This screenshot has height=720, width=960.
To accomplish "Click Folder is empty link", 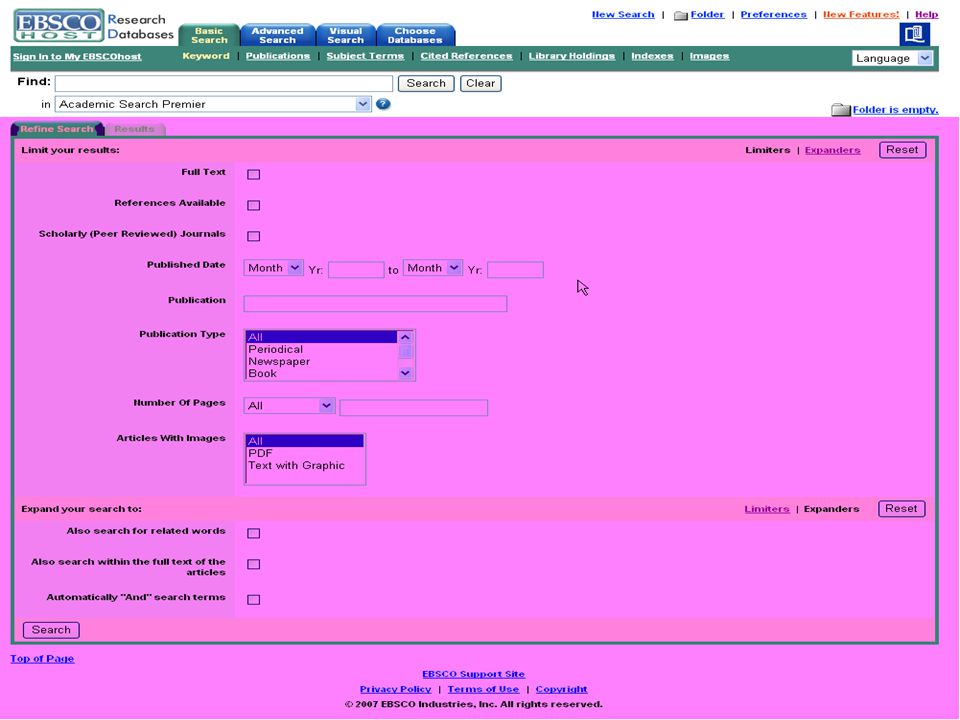I will tap(895, 110).
